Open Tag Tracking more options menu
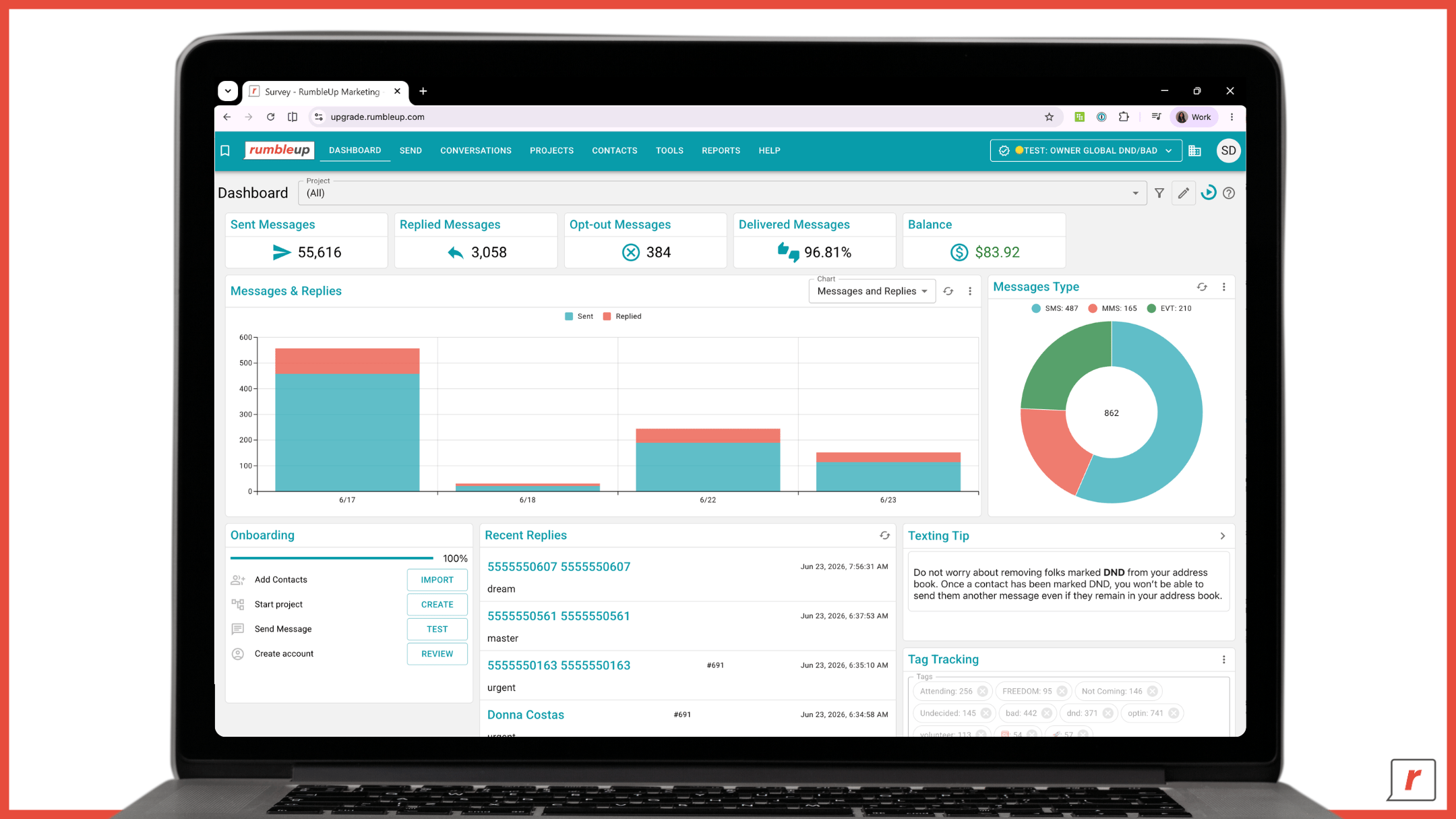Viewport: 1456px width, 819px height. coord(1224,660)
